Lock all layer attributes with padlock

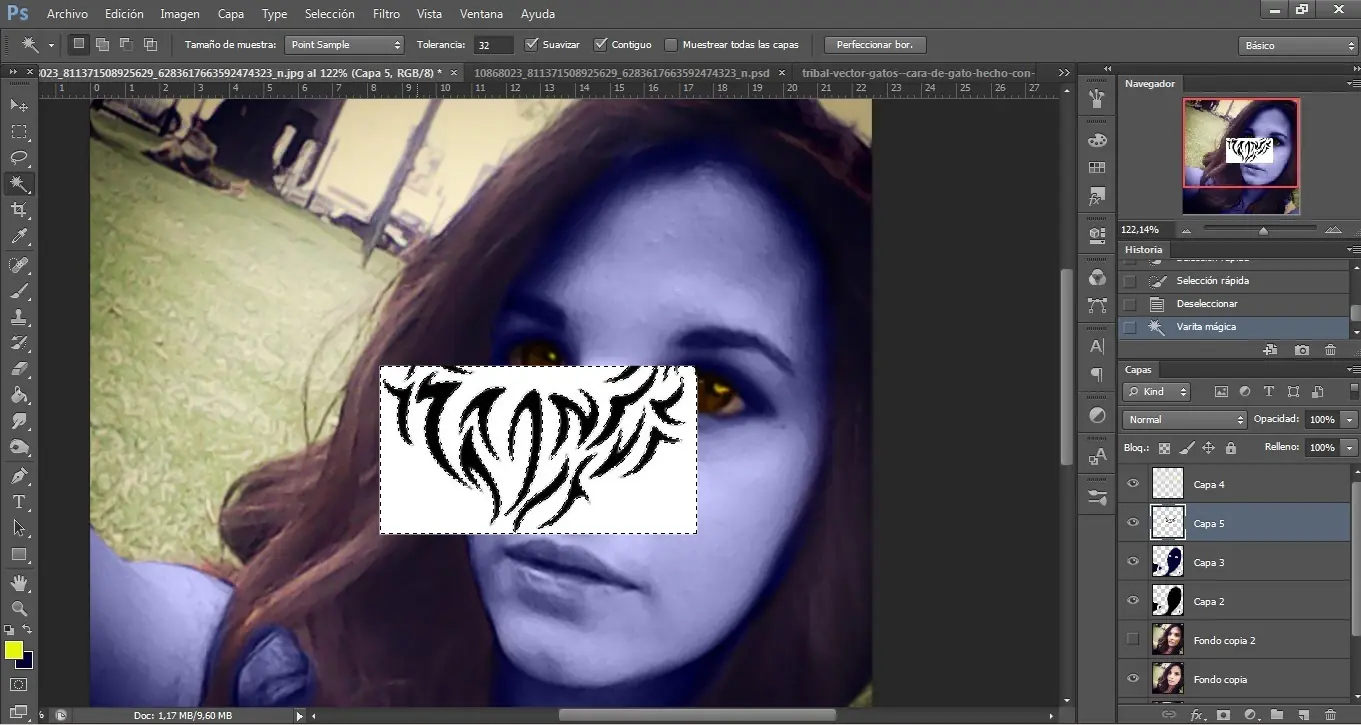click(x=1231, y=448)
